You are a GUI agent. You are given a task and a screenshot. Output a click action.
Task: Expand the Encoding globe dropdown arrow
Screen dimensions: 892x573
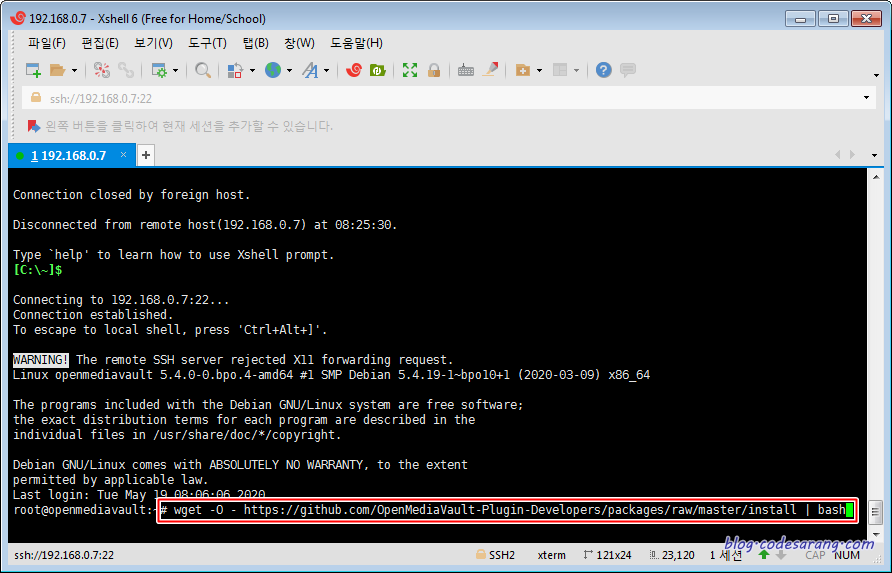[x=289, y=71]
